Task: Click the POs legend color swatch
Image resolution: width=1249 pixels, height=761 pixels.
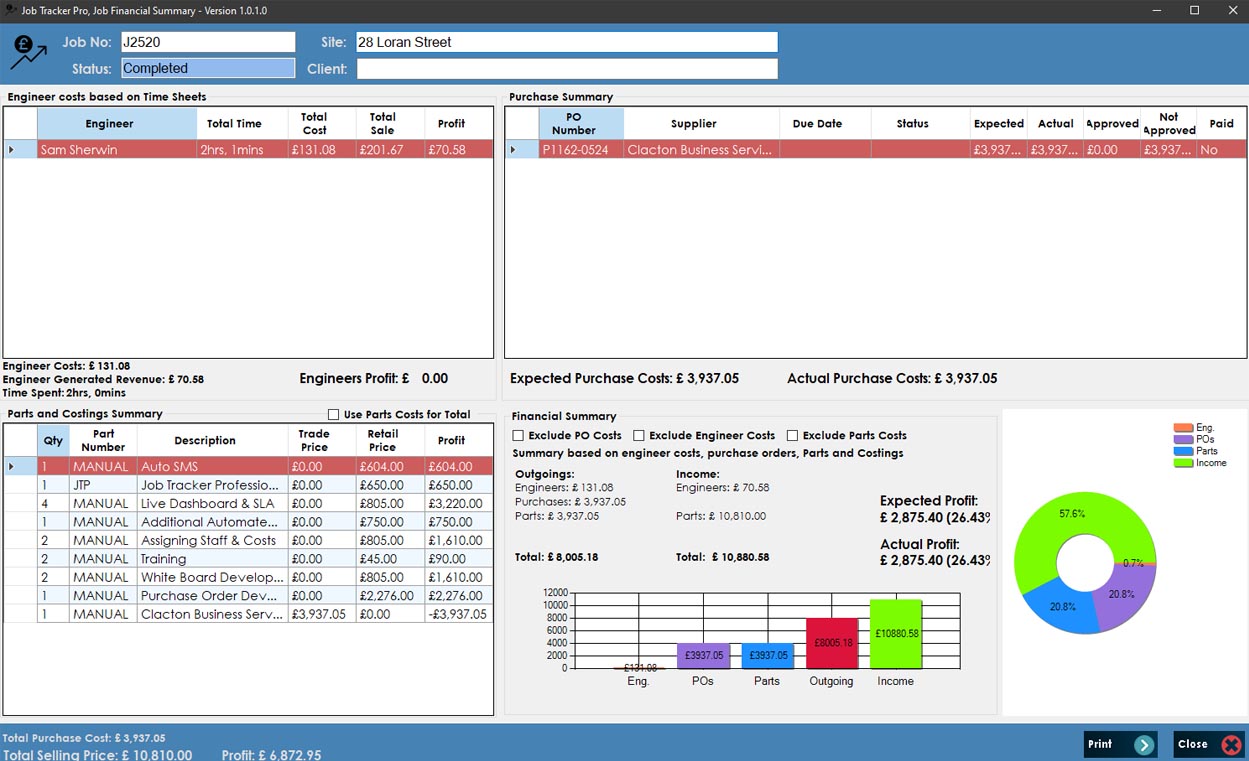Action: [1183, 440]
